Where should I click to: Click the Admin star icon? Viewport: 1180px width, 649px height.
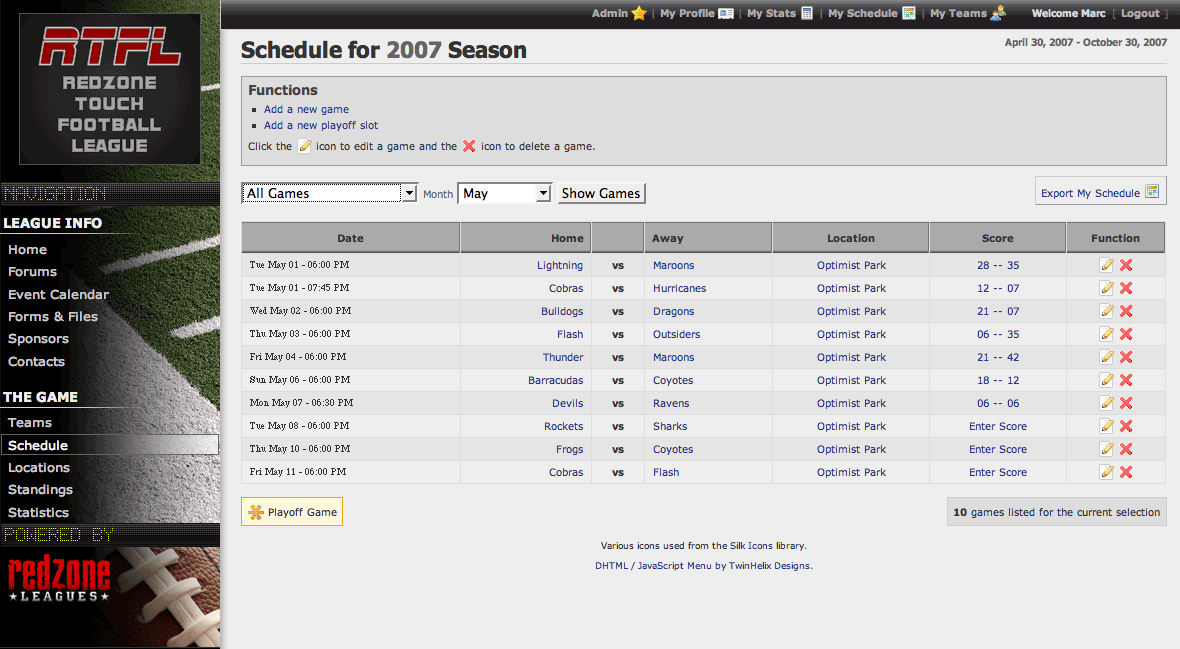pyautogui.click(x=639, y=14)
